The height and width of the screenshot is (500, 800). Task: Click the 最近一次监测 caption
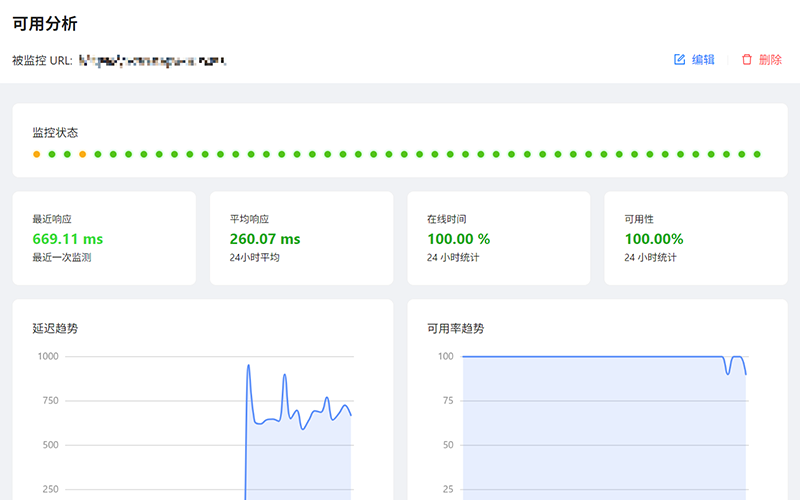[x=62, y=257]
